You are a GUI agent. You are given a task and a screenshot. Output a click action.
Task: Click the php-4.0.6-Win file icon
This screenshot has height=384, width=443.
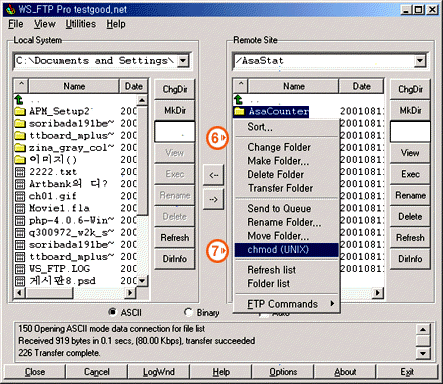pyautogui.click(x=20, y=220)
